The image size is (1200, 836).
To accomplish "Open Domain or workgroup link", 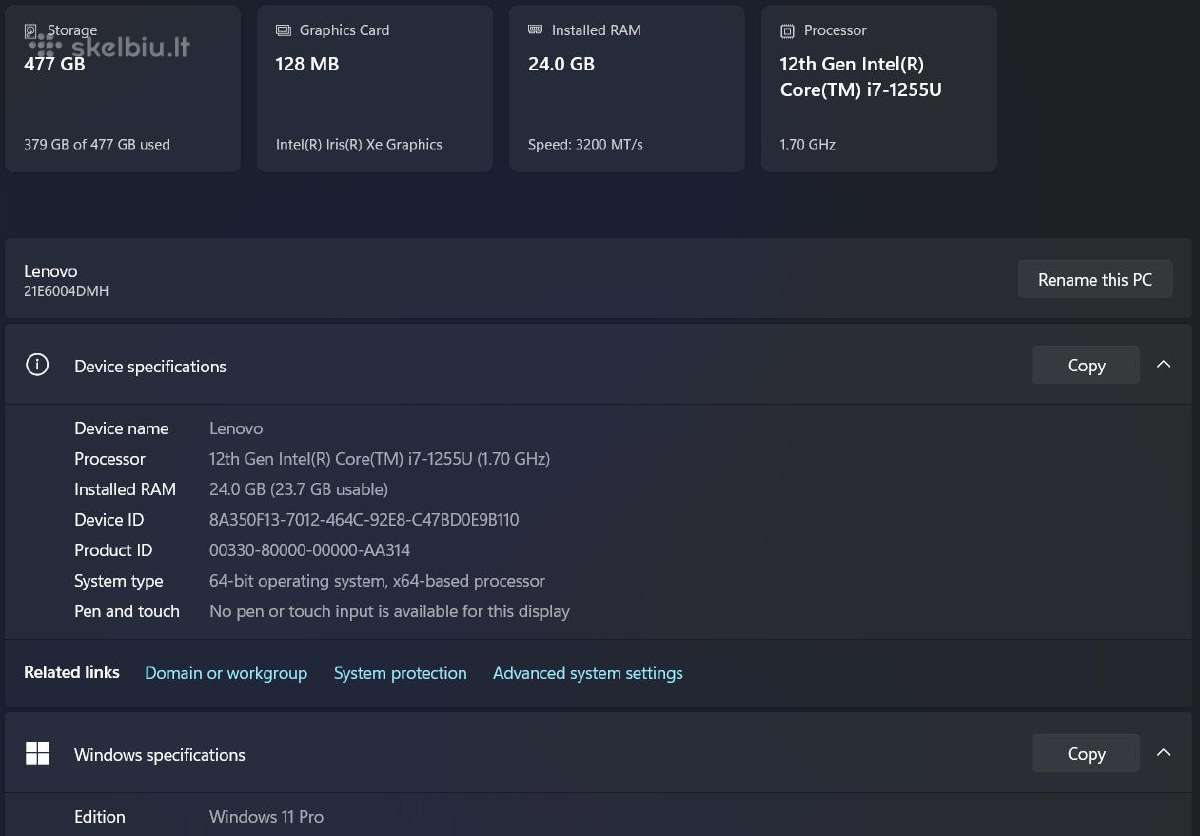I will (226, 673).
